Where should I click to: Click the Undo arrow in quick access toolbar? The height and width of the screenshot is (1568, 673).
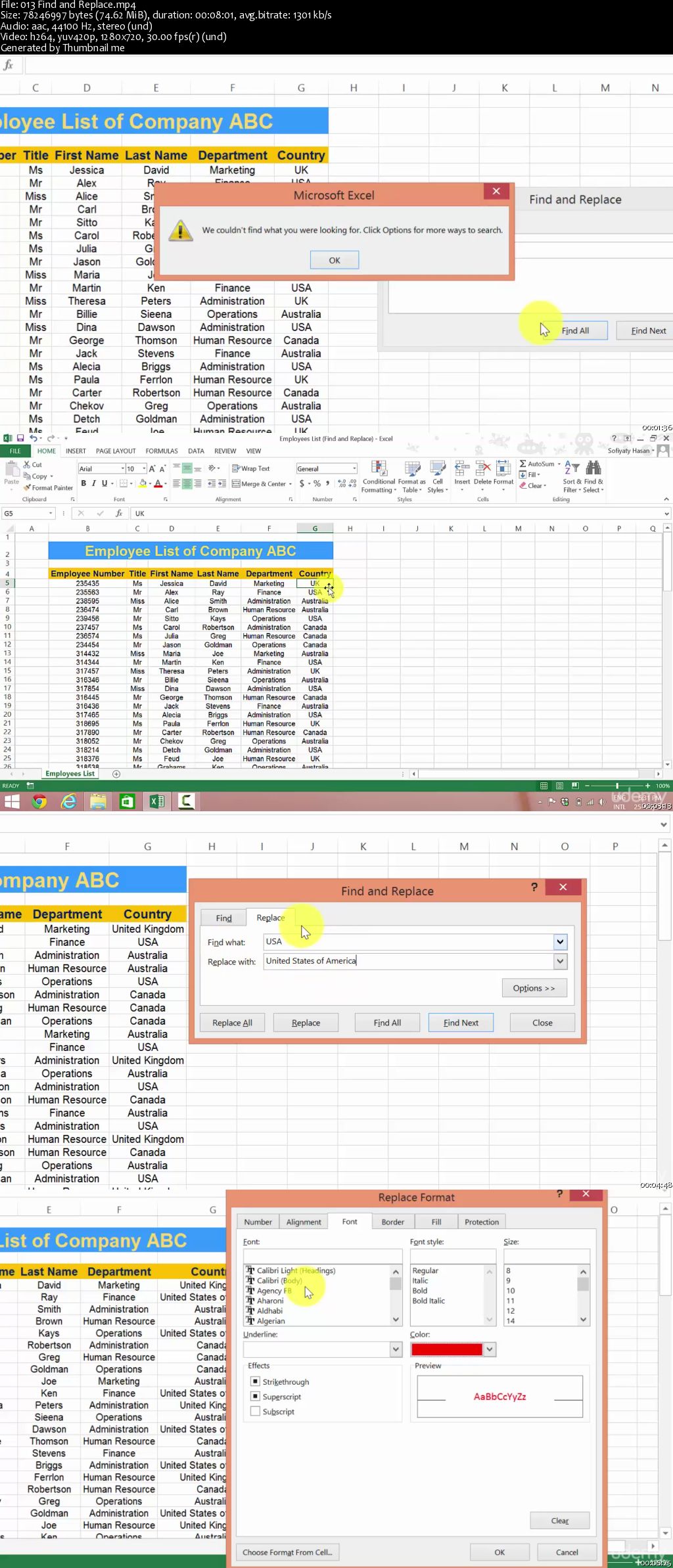33,438
